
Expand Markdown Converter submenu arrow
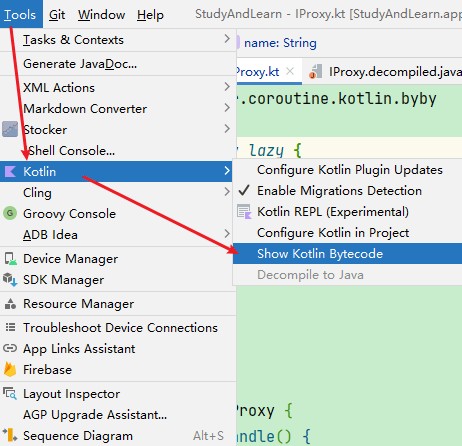[227, 108]
